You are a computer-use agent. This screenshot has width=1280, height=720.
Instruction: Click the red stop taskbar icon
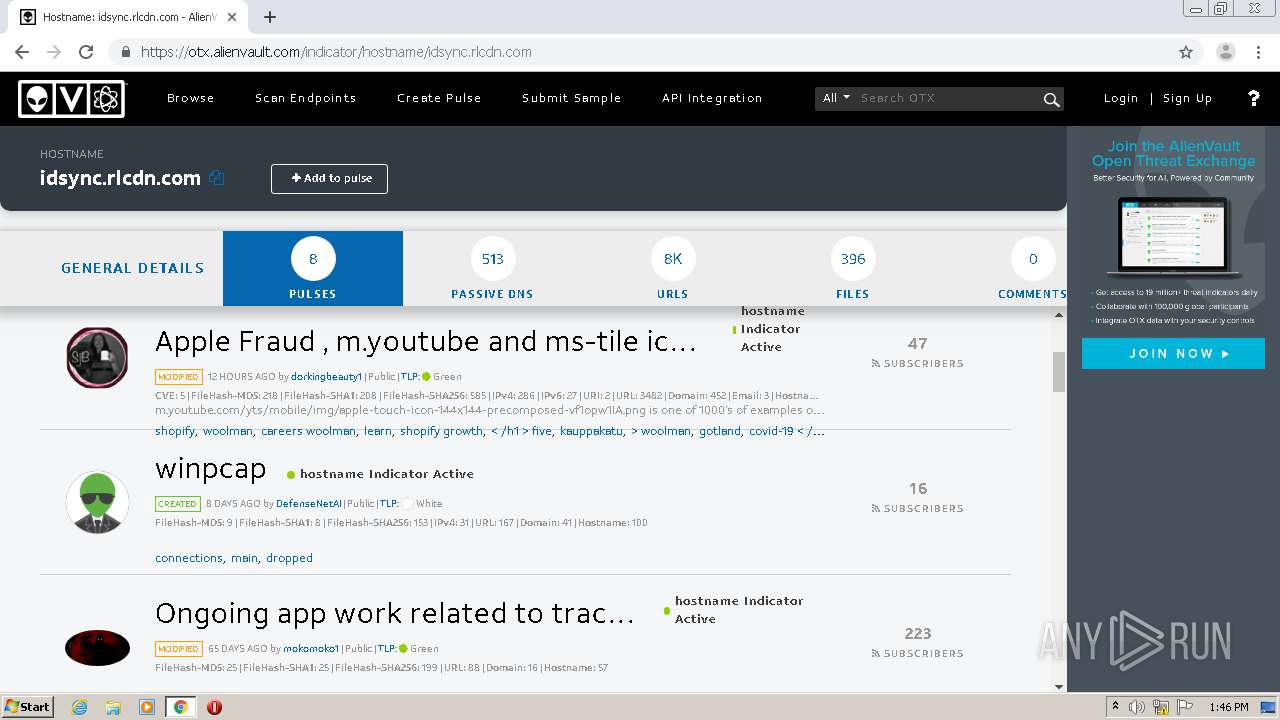point(214,707)
